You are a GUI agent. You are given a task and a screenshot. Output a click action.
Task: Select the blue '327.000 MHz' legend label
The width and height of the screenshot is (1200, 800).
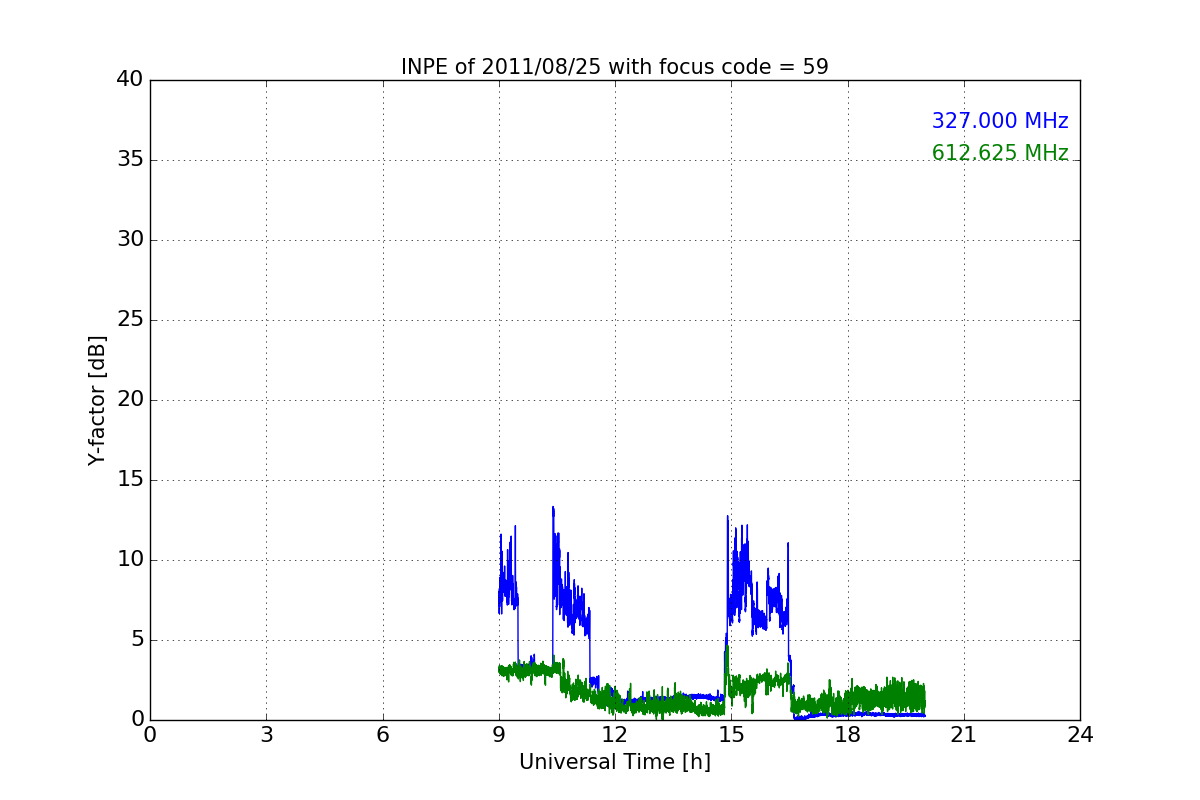[x=1000, y=121]
